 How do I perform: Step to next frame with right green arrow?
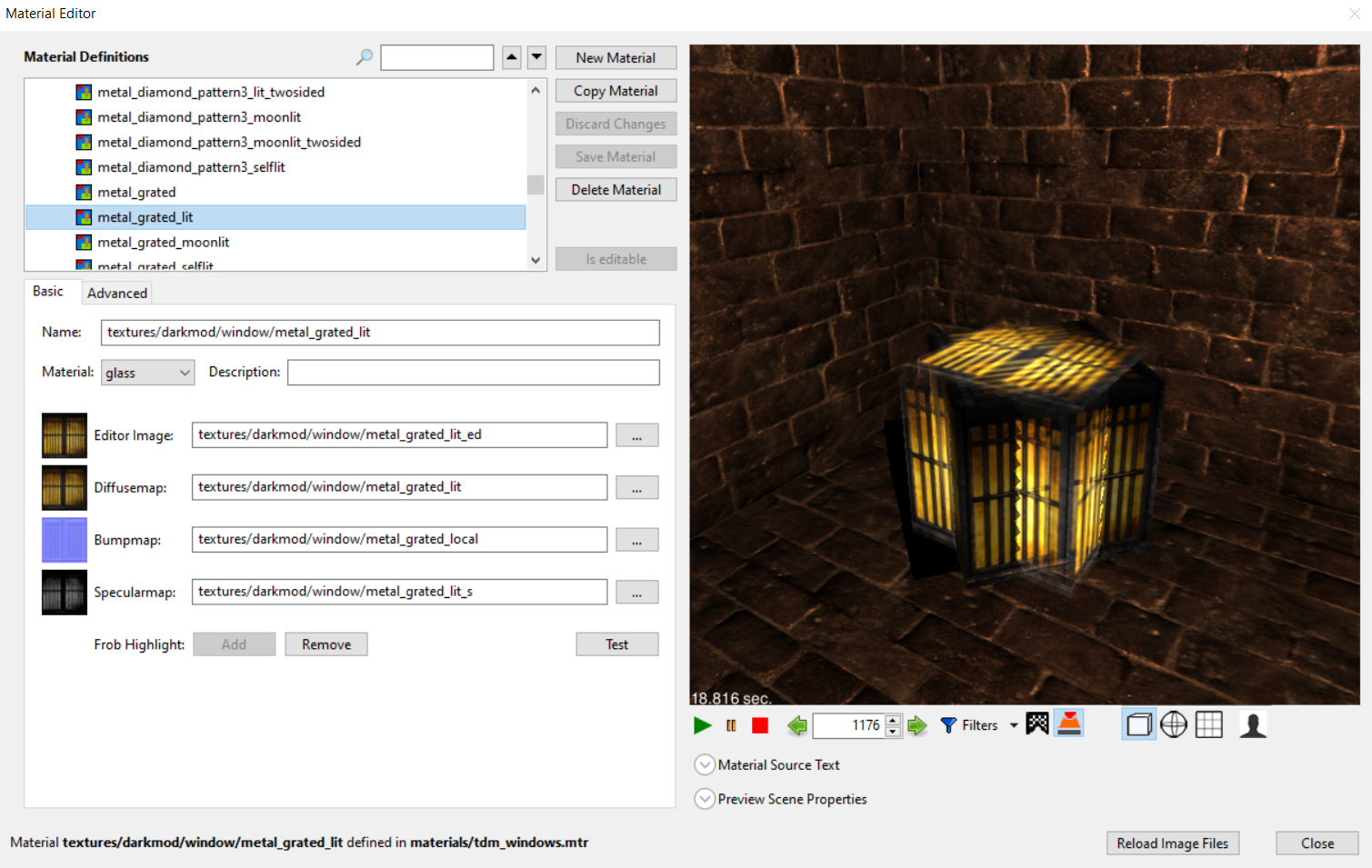click(x=917, y=725)
